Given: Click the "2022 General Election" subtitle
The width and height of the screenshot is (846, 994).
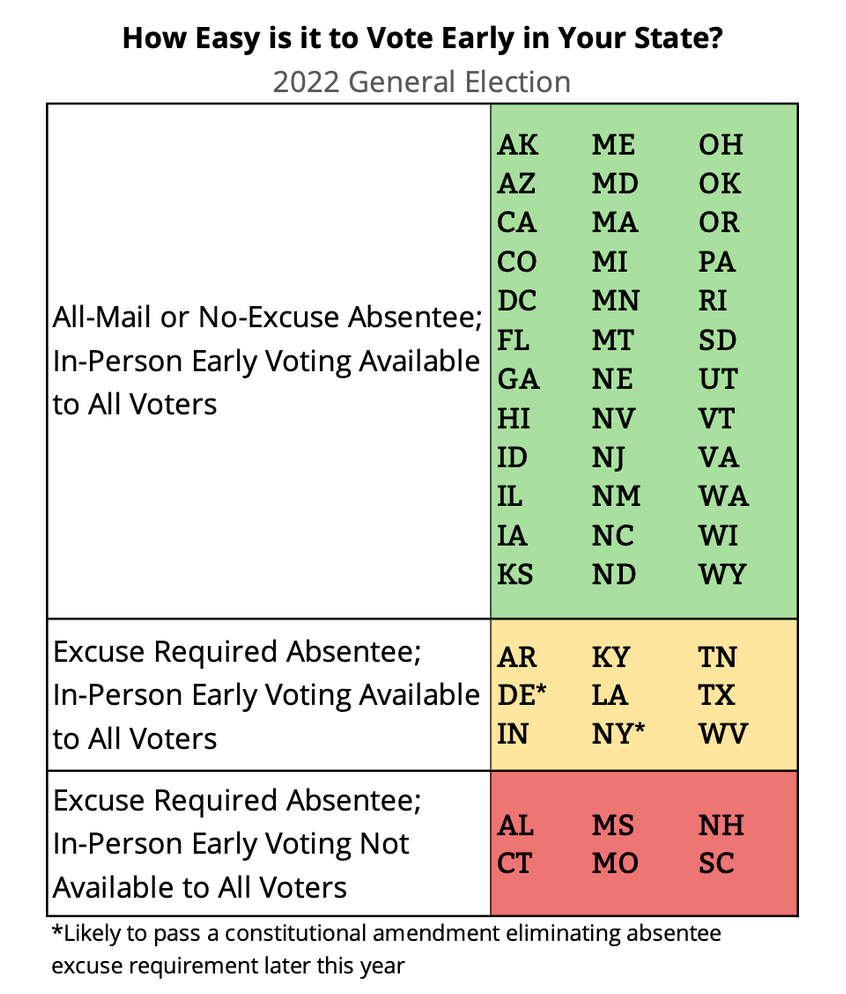Looking at the screenshot, I should 422,81.
